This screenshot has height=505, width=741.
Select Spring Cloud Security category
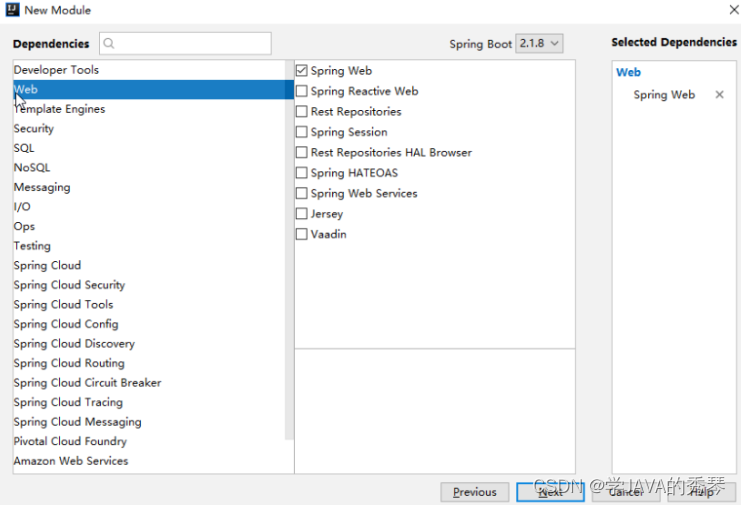click(149, 285)
